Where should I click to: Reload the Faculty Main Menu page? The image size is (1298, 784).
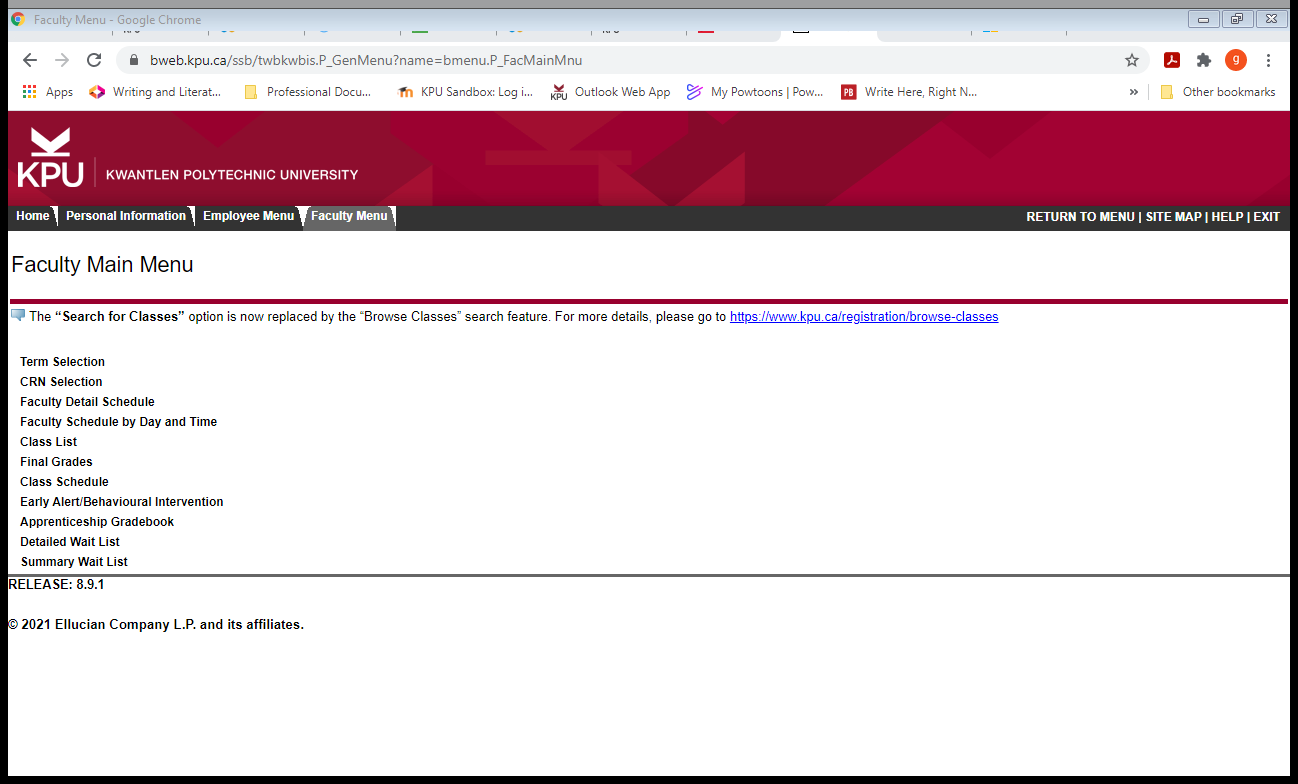pos(94,60)
